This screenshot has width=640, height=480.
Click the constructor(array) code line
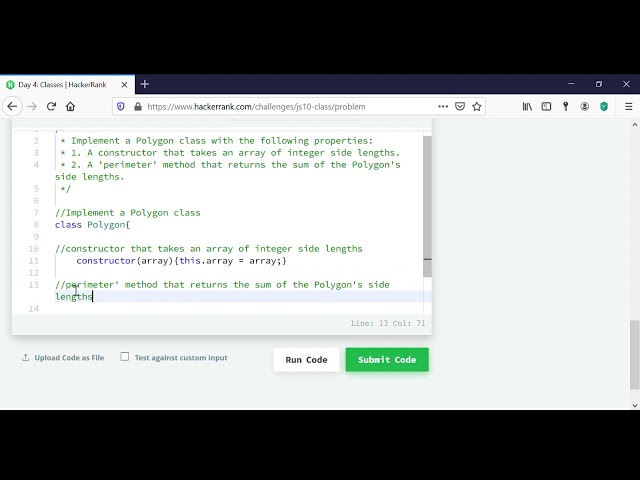(181, 261)
